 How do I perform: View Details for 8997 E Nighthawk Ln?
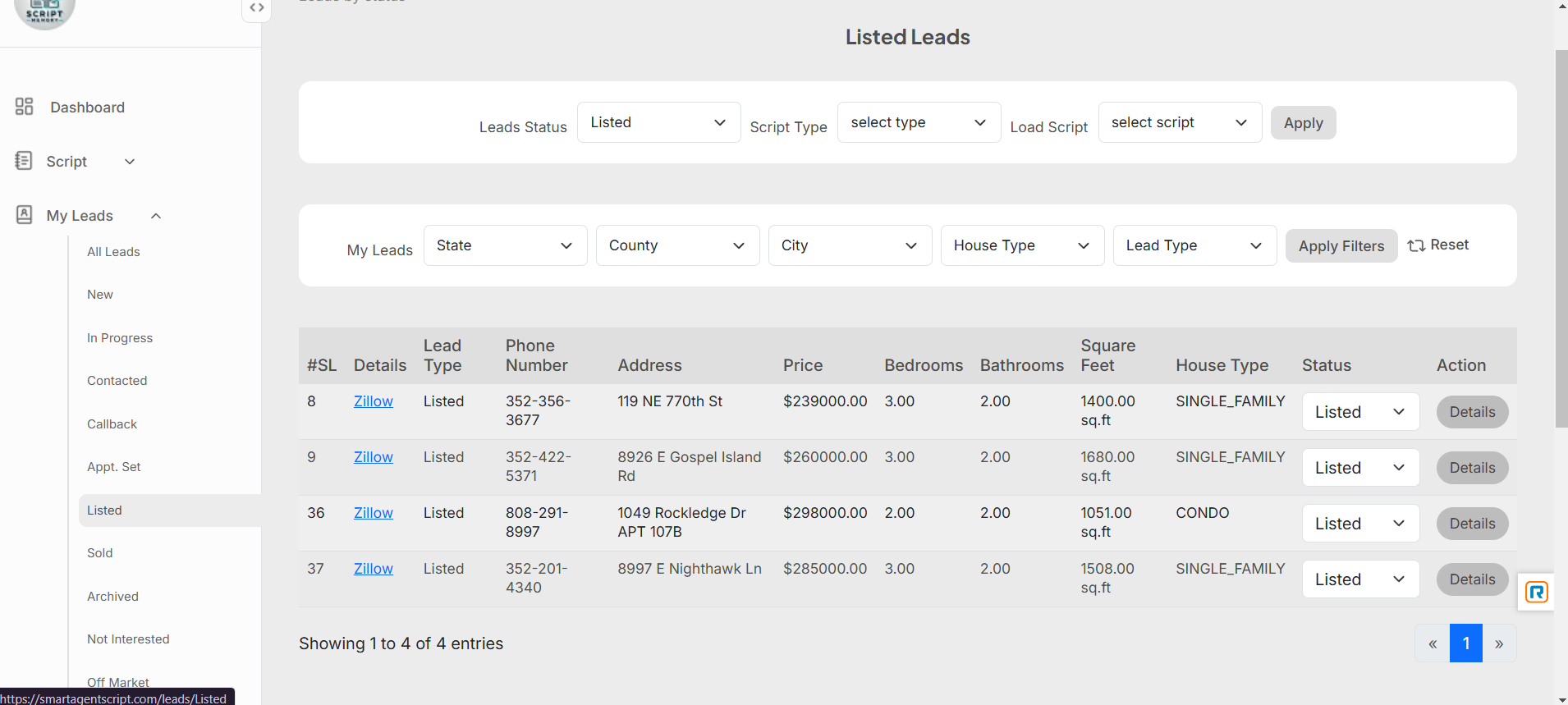pyautogui.click(x=1472, y=579)
